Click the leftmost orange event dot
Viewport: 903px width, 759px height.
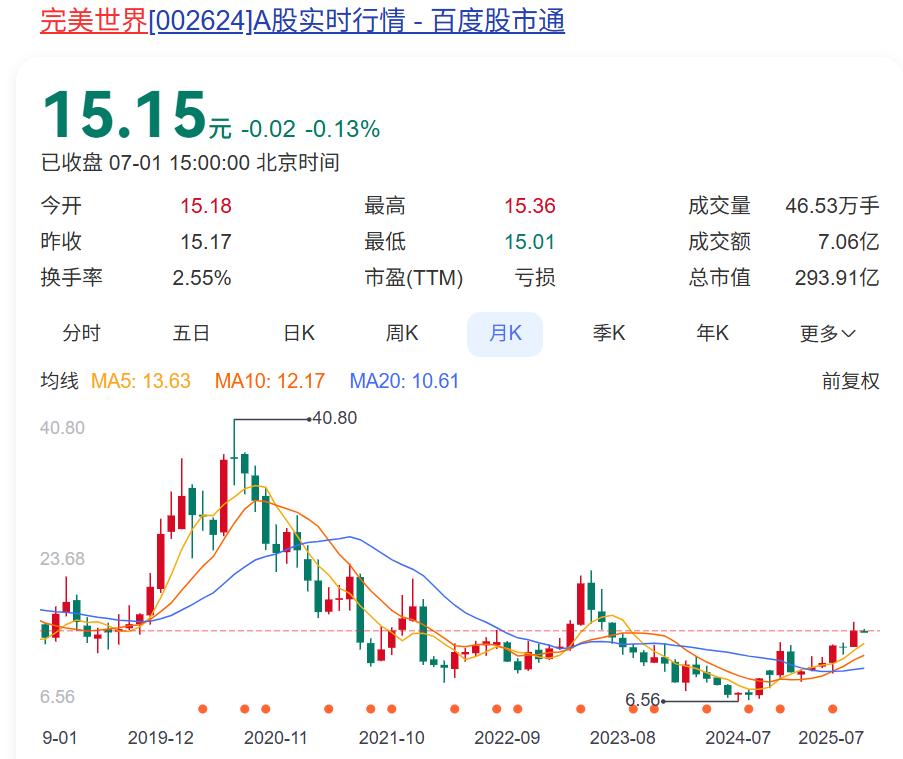tap(203, 709)
